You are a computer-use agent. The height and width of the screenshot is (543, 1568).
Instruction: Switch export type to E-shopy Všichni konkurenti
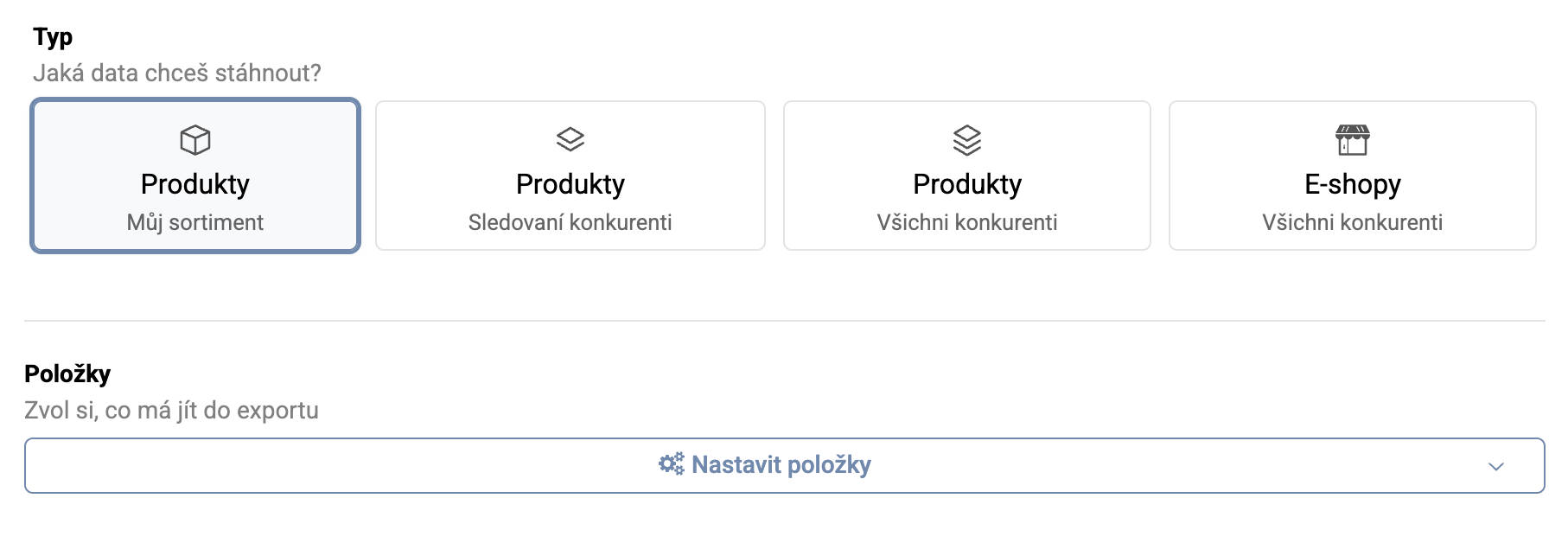(x=1351, y=175)
